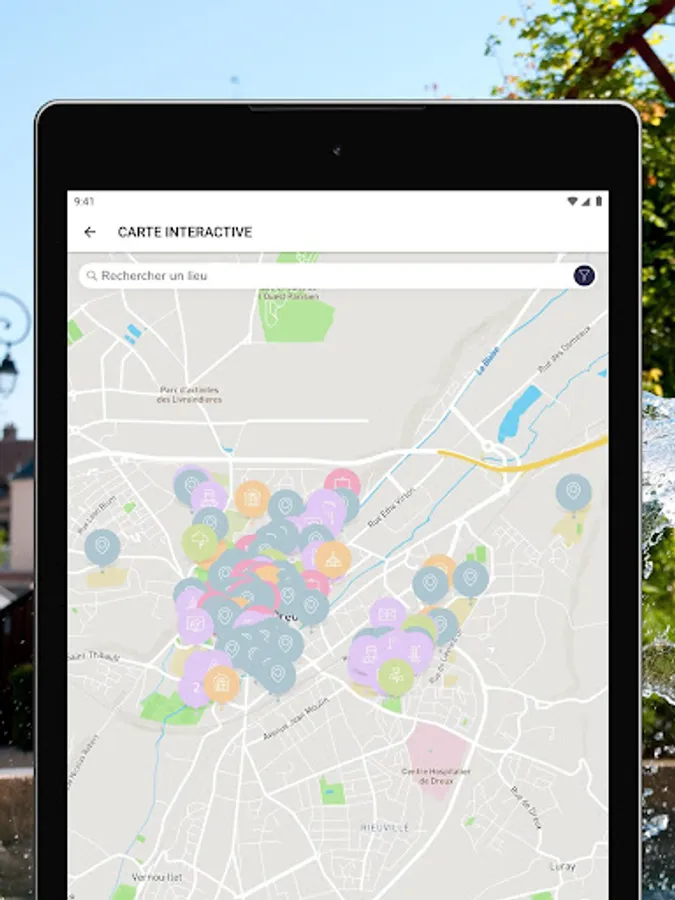This screenshot has height=900, width=675.
Task: Select the blue pin next to the Dreux label
Action: pyautogui.click(x=311, y=606)
